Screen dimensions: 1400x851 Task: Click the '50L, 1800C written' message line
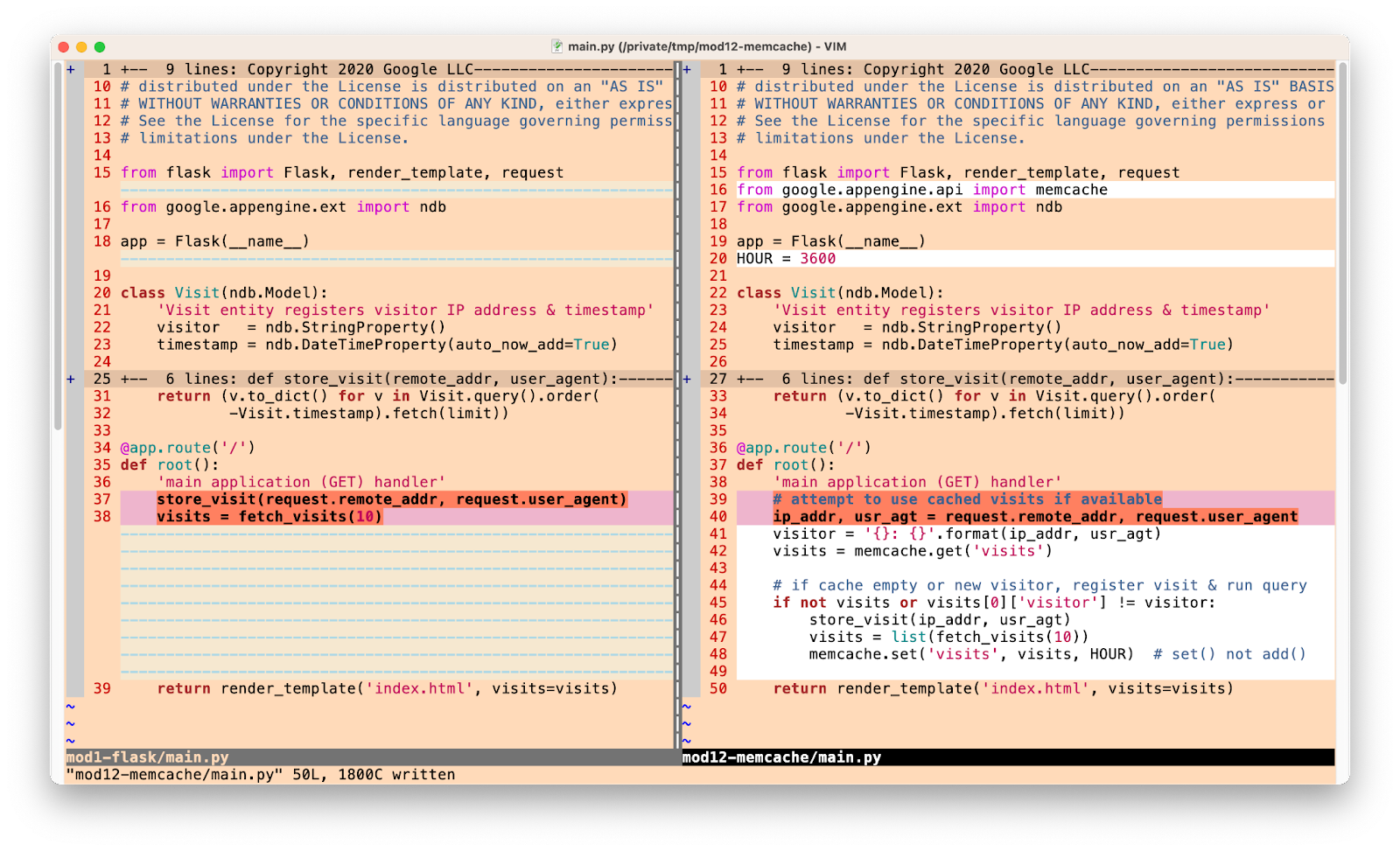pos(261,775)
